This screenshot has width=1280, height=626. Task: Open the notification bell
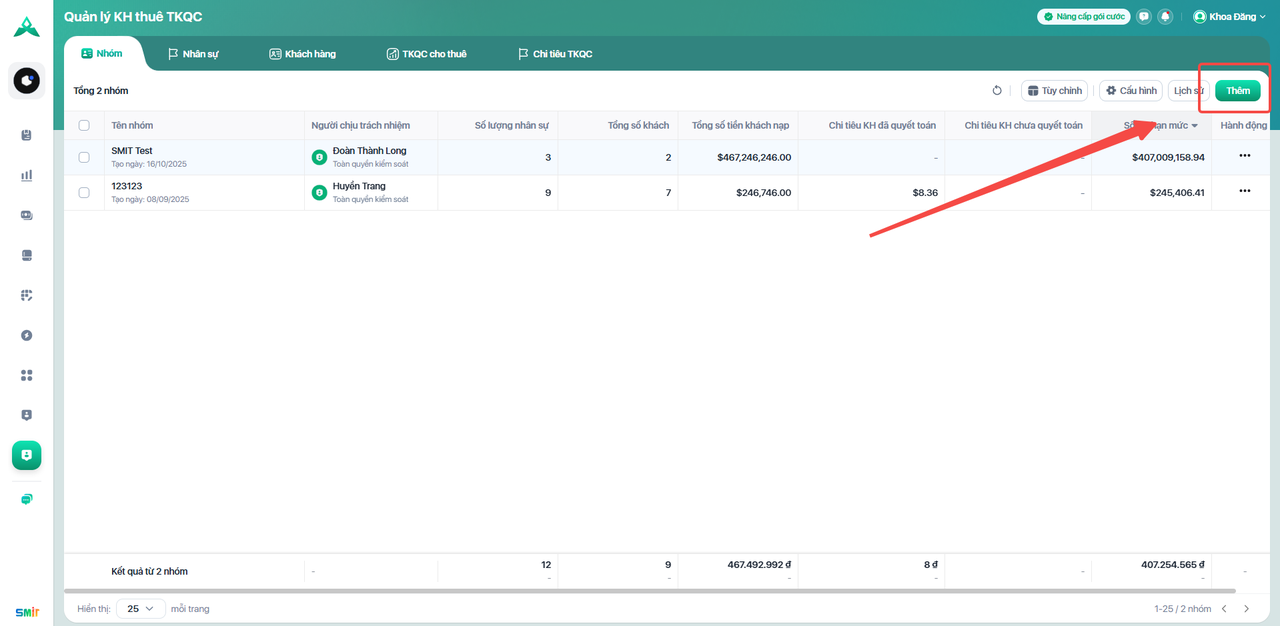pyautogui.click(x=1165, y=17)
